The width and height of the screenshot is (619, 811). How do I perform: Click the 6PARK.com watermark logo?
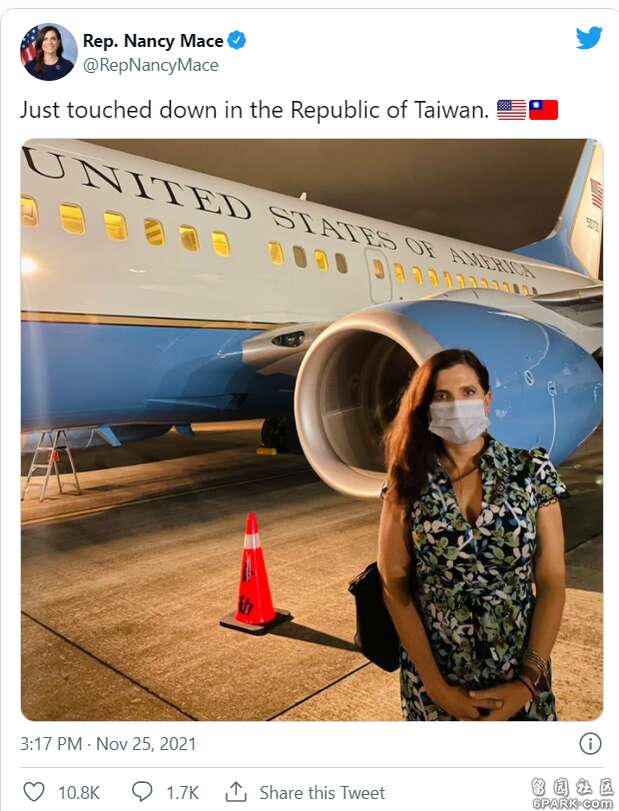(571, 793)
